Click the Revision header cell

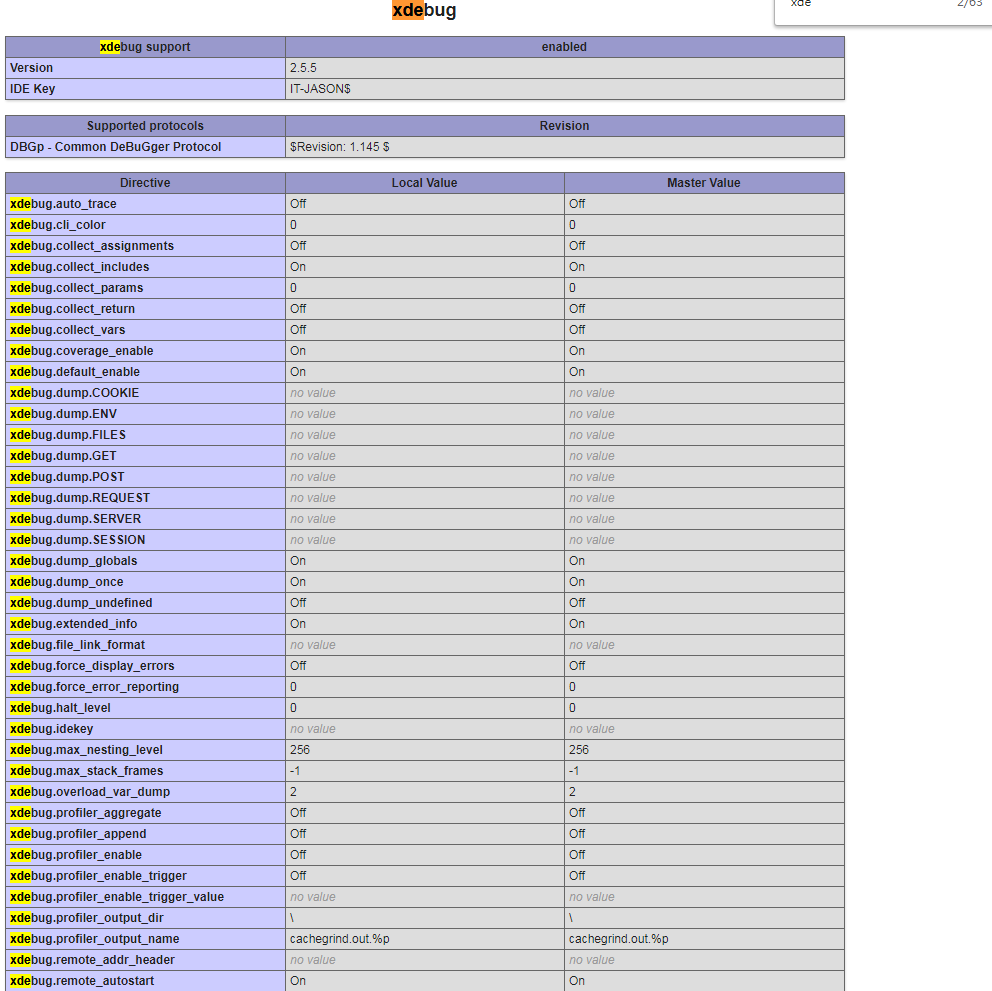click(x=564, y=126)
